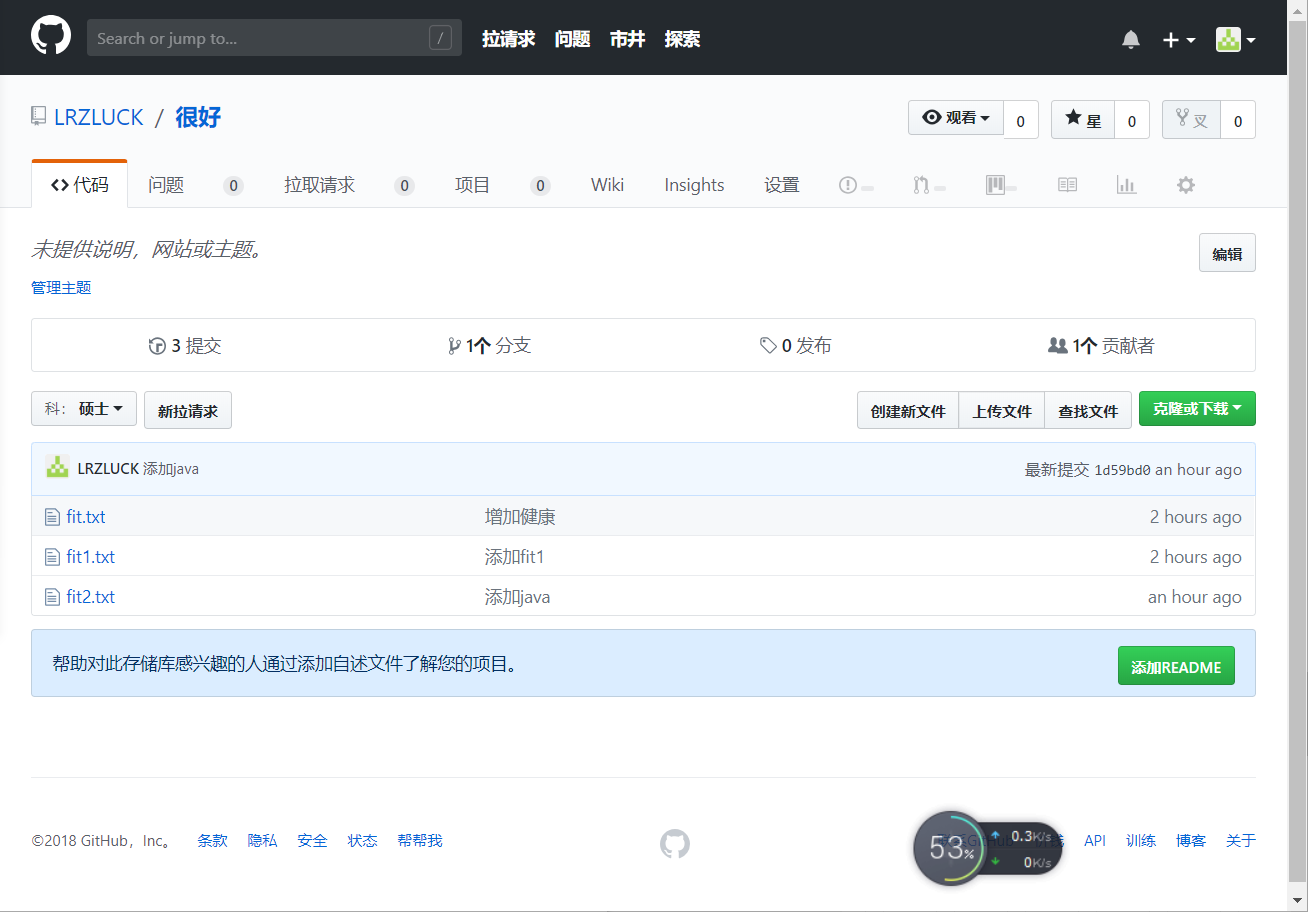Click the 编辑 description button
The image size is (1308, 912).
point(1227,253)
